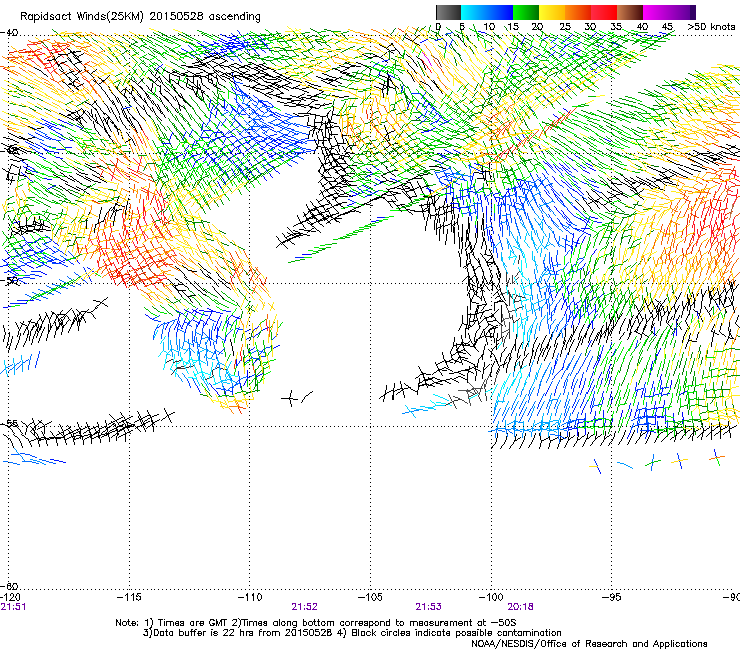Screen dimensions: 740x650
Task: Click the '-55' latitude axis label
Action: [x=9, y=423]
